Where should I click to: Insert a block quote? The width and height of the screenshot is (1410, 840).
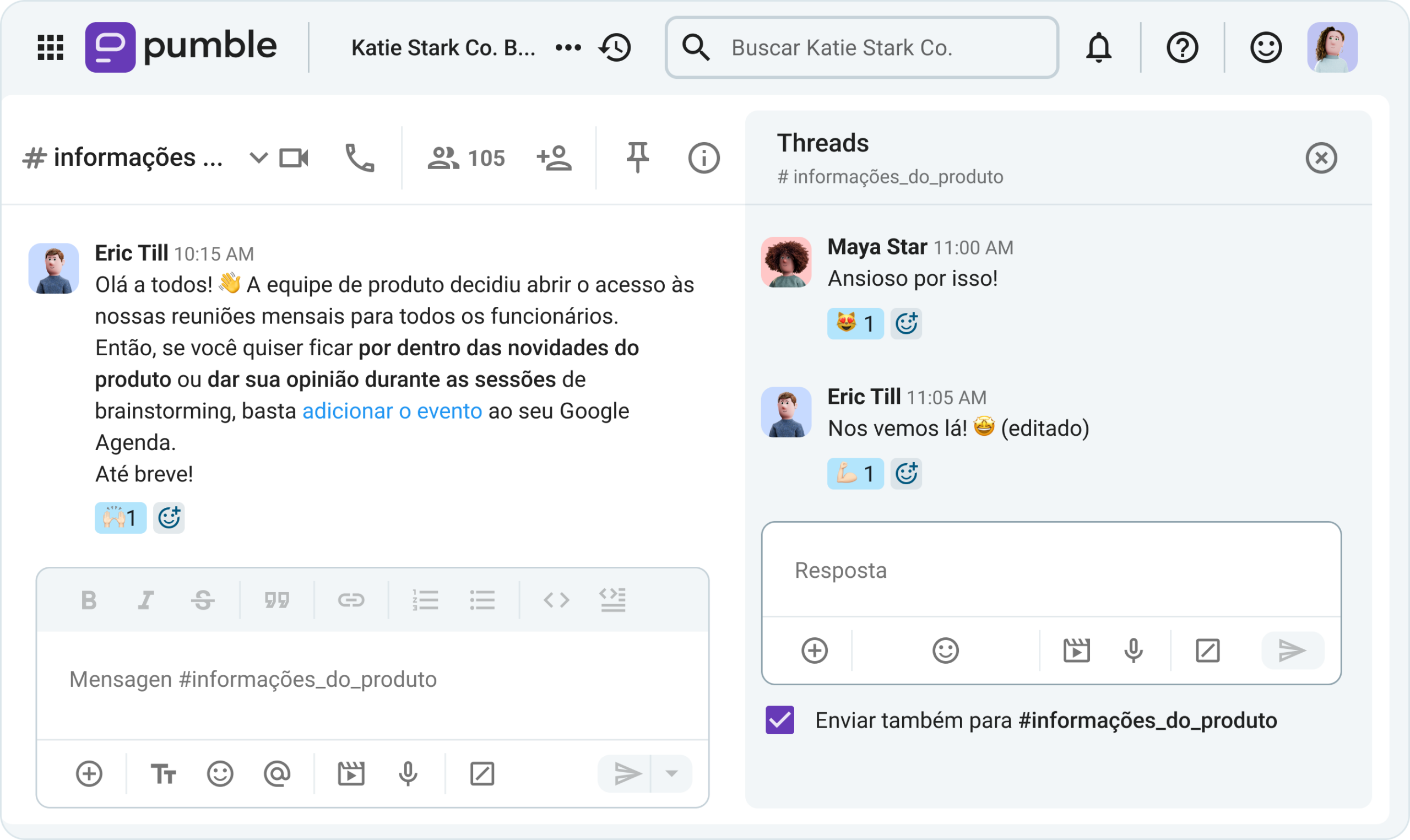[276, 600]
